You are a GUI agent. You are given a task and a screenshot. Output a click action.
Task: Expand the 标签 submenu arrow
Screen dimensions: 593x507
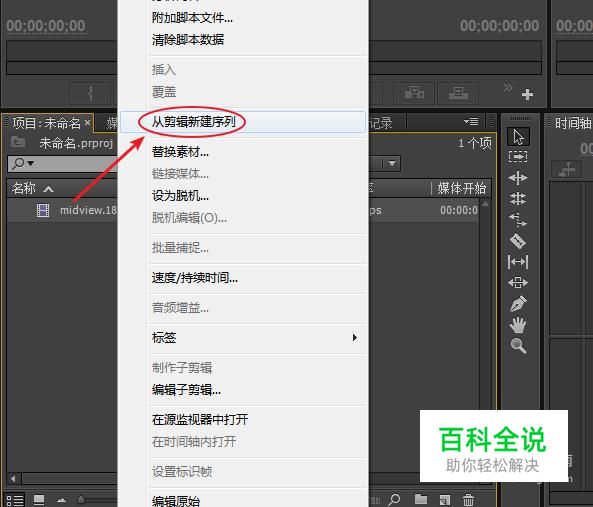[x=354, y=337]
